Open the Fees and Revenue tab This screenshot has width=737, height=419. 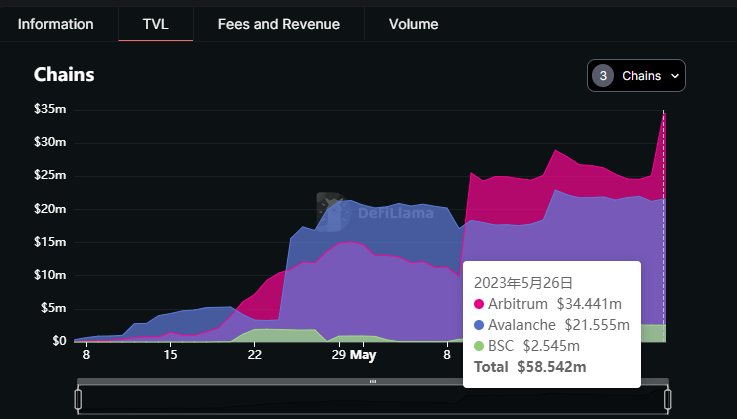point(278,24)
